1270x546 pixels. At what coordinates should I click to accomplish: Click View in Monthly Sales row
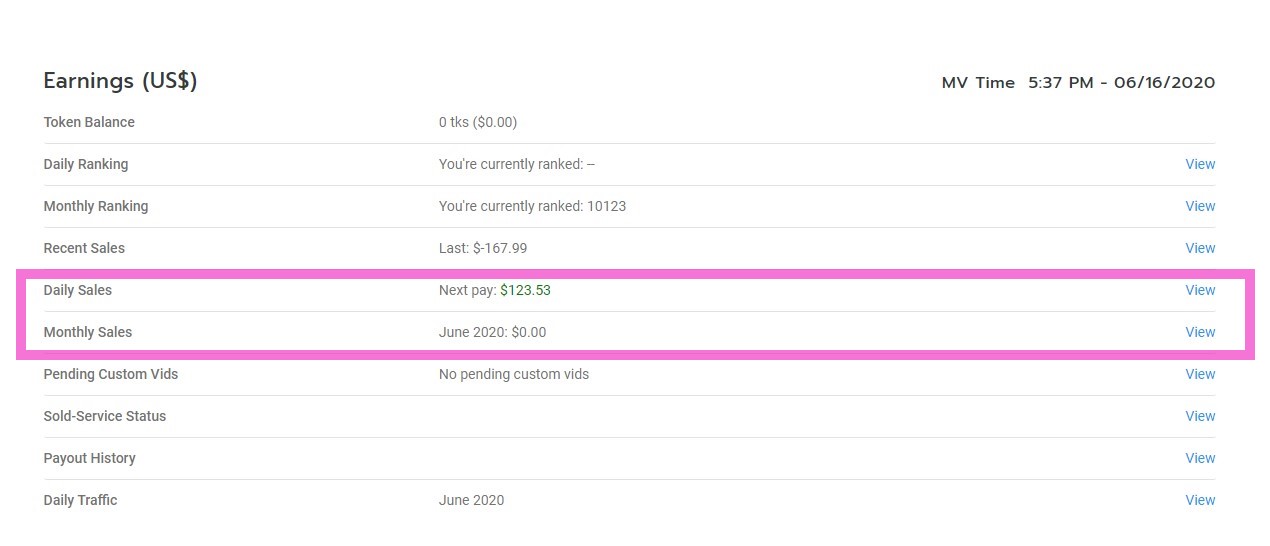(x=1200, y=332)
